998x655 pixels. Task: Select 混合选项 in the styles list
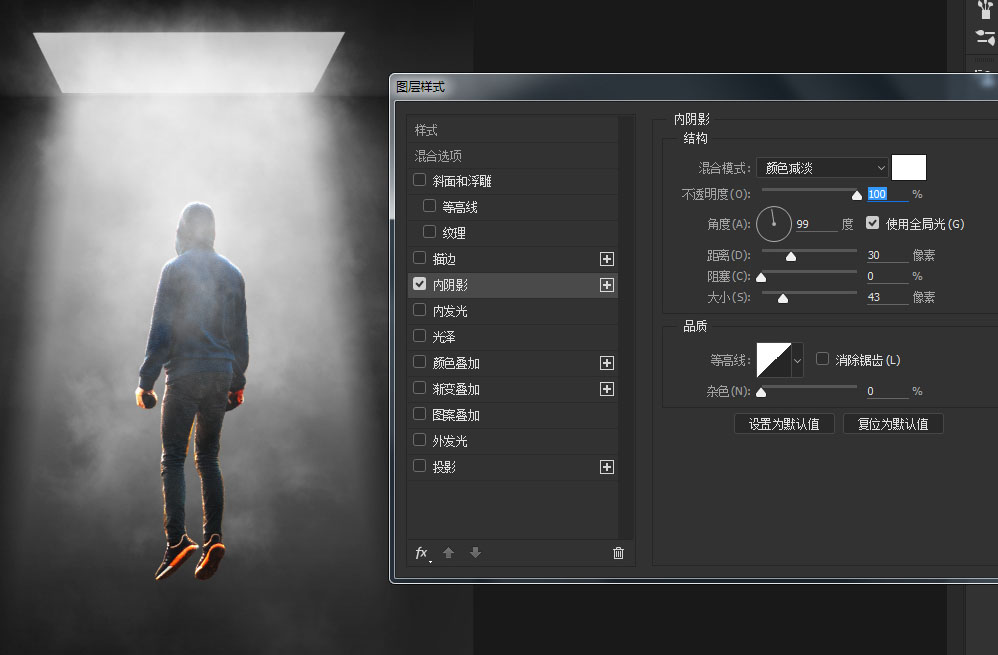coord(512,156)
